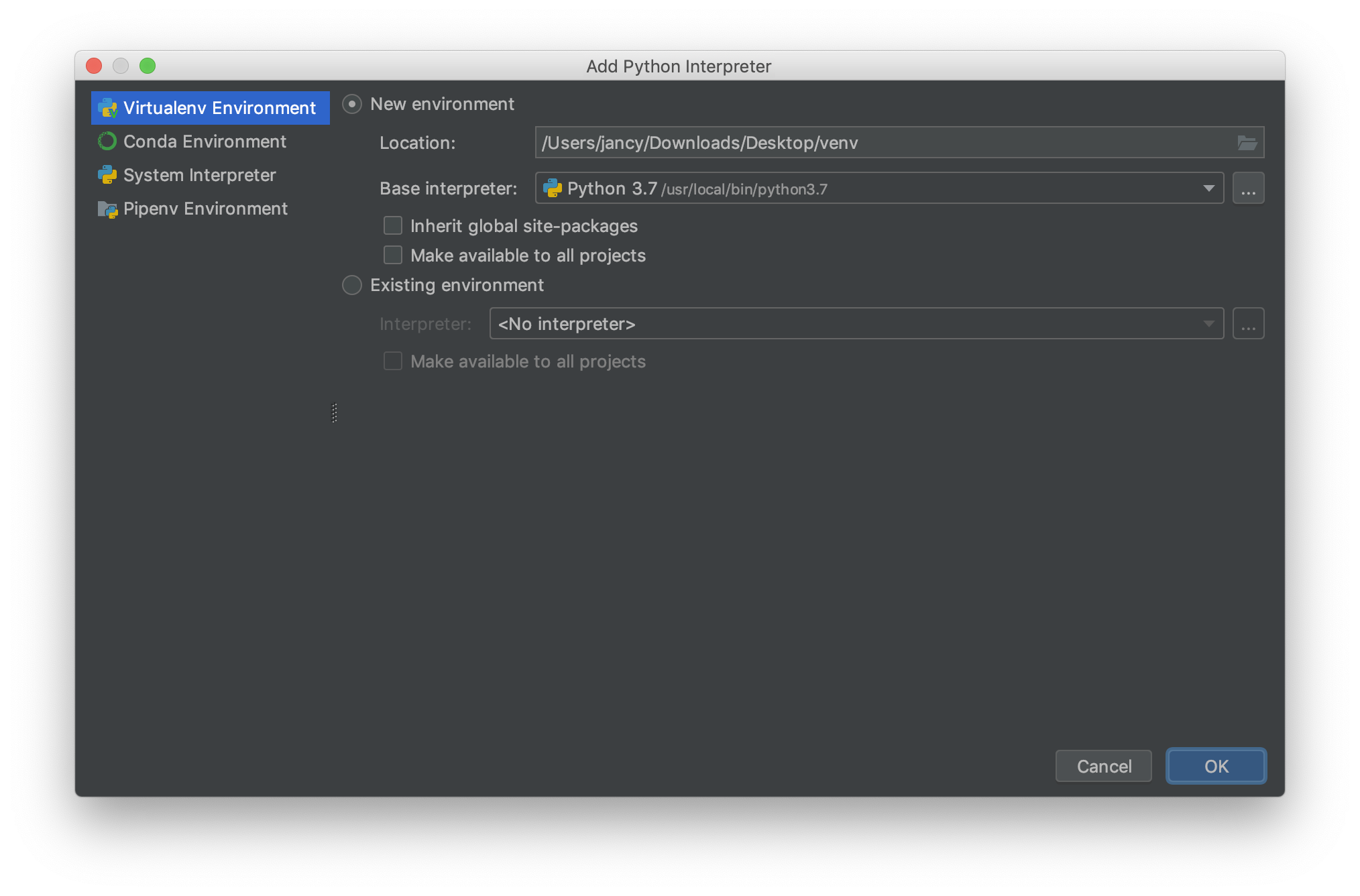Enable Inherit global site-packages checkbox
The height and width of the screenshot is (896, 1360).
pyautogui.click(x=393, y=226)
